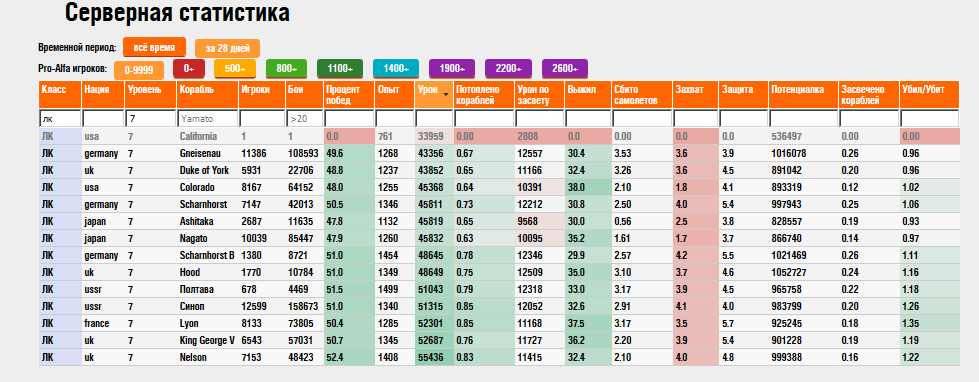This screenshot has width=979, height=382.
Task: Click Colorado's survival value 38.0
Action: (576, 187)
